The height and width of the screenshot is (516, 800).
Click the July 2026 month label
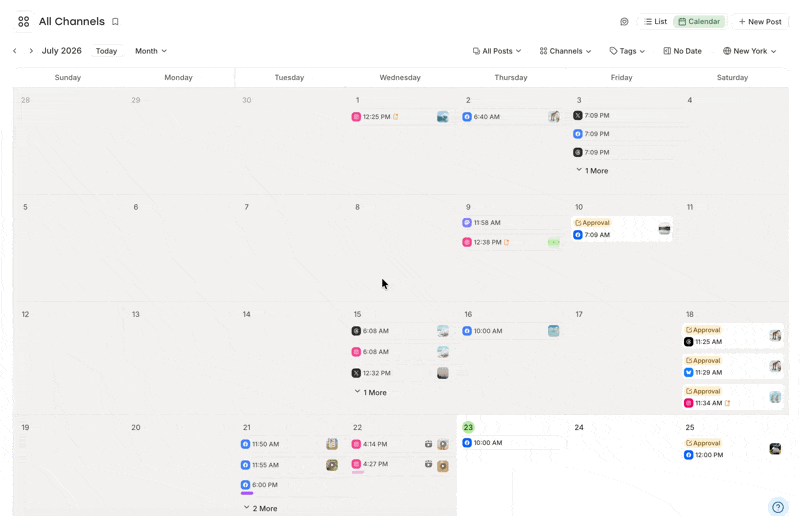[62, 51]
